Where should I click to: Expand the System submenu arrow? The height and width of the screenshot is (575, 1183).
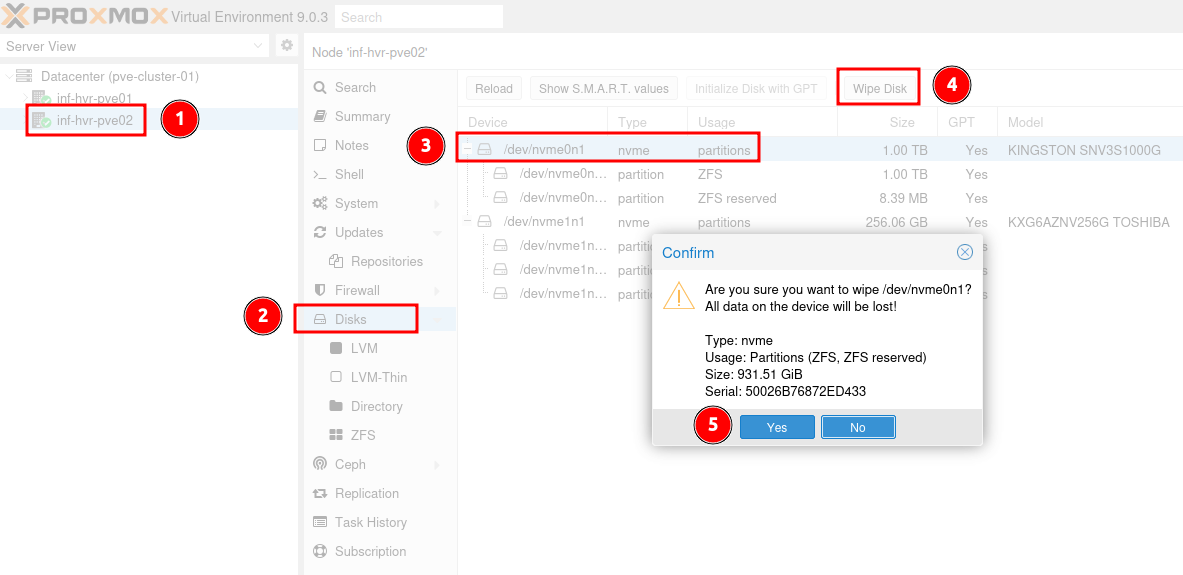pos(438,204)
